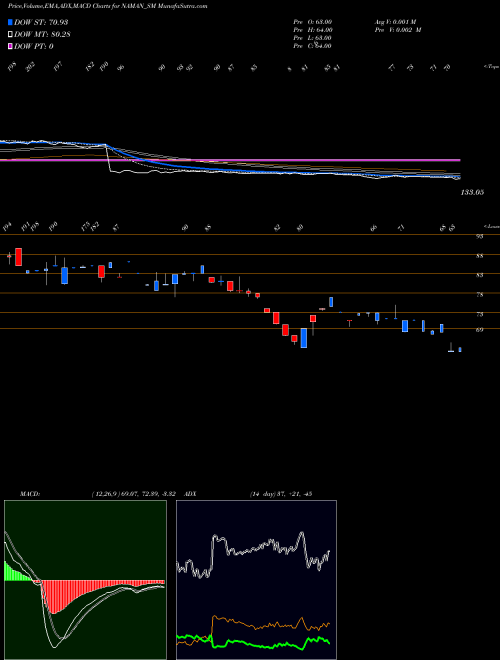The width and height of the screenshot is (500, 660).
Task: Click the magenta horizontal DOW PT line
Action: coord(230,160)
